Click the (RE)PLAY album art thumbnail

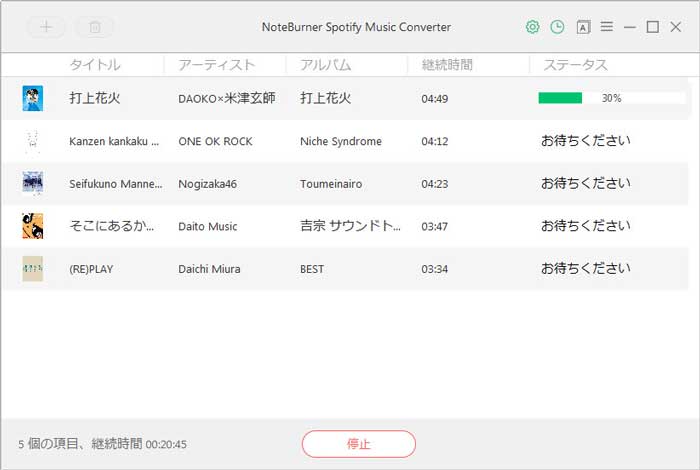[x=33, y=269]
